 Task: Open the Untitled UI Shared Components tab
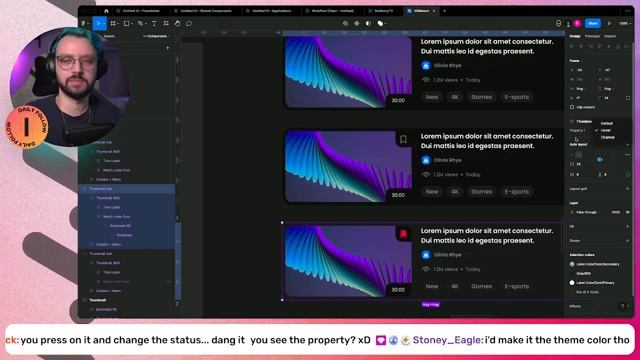(x=203, y=11)
